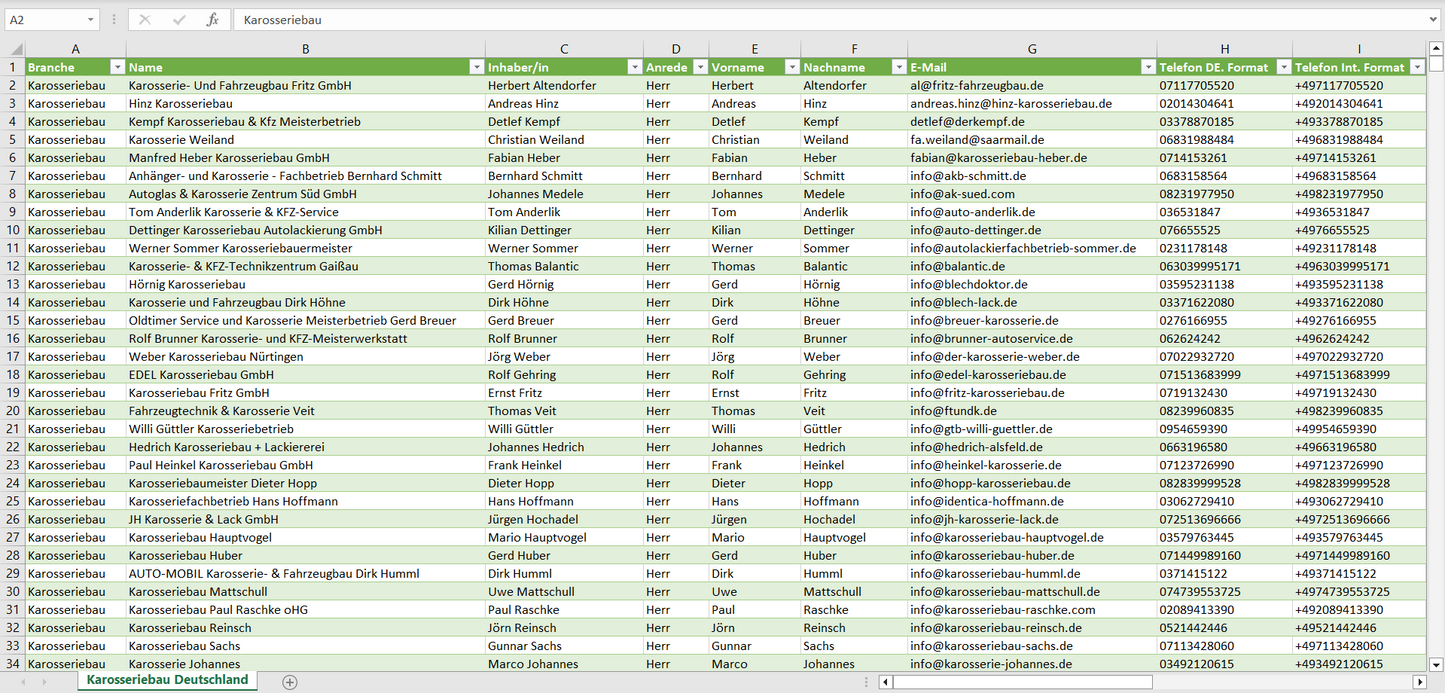Expand the formula bar with the chevron
Viewport: 1445px width, 693px height.
pyautogui.click(x=1435, y=20)
